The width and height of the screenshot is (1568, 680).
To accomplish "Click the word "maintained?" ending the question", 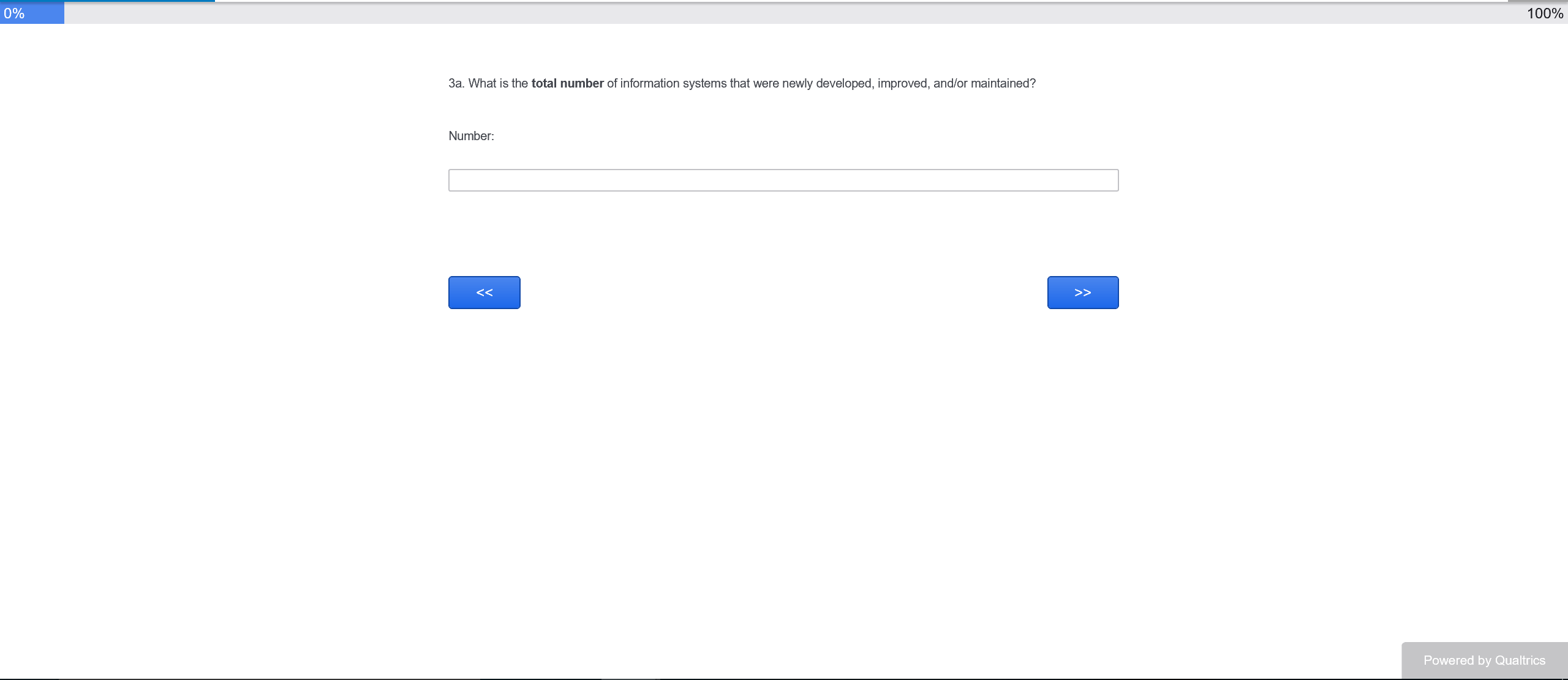I will tap(1003, 83).
